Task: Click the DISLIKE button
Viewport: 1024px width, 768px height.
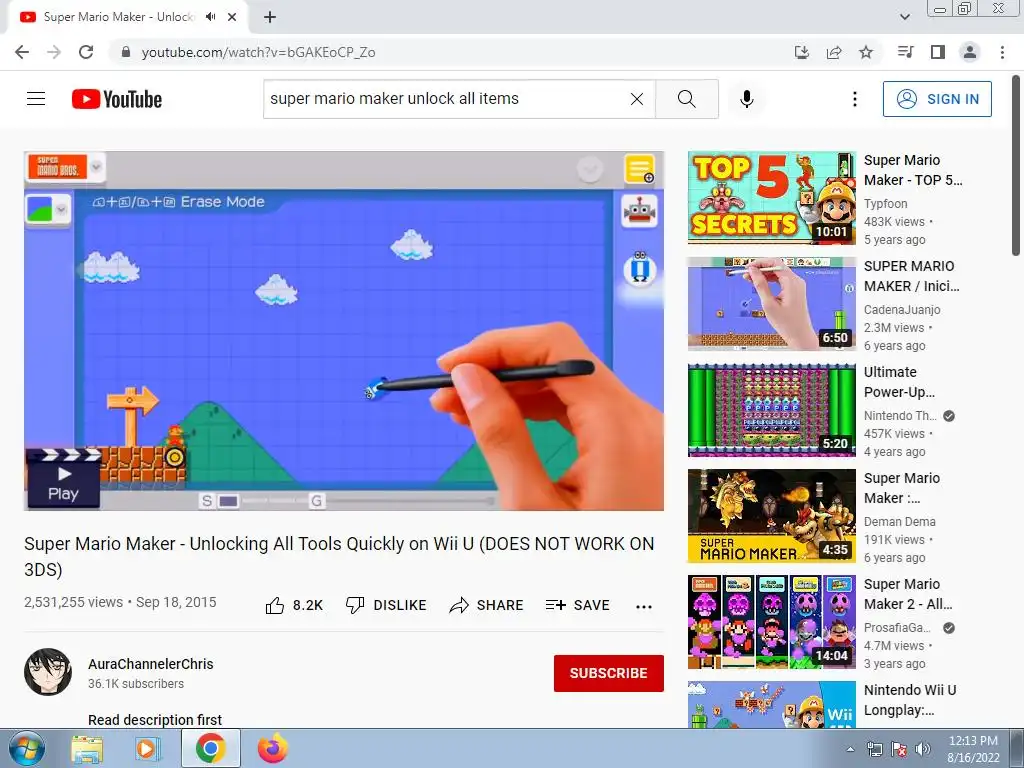Action: (x=386, y=605)
